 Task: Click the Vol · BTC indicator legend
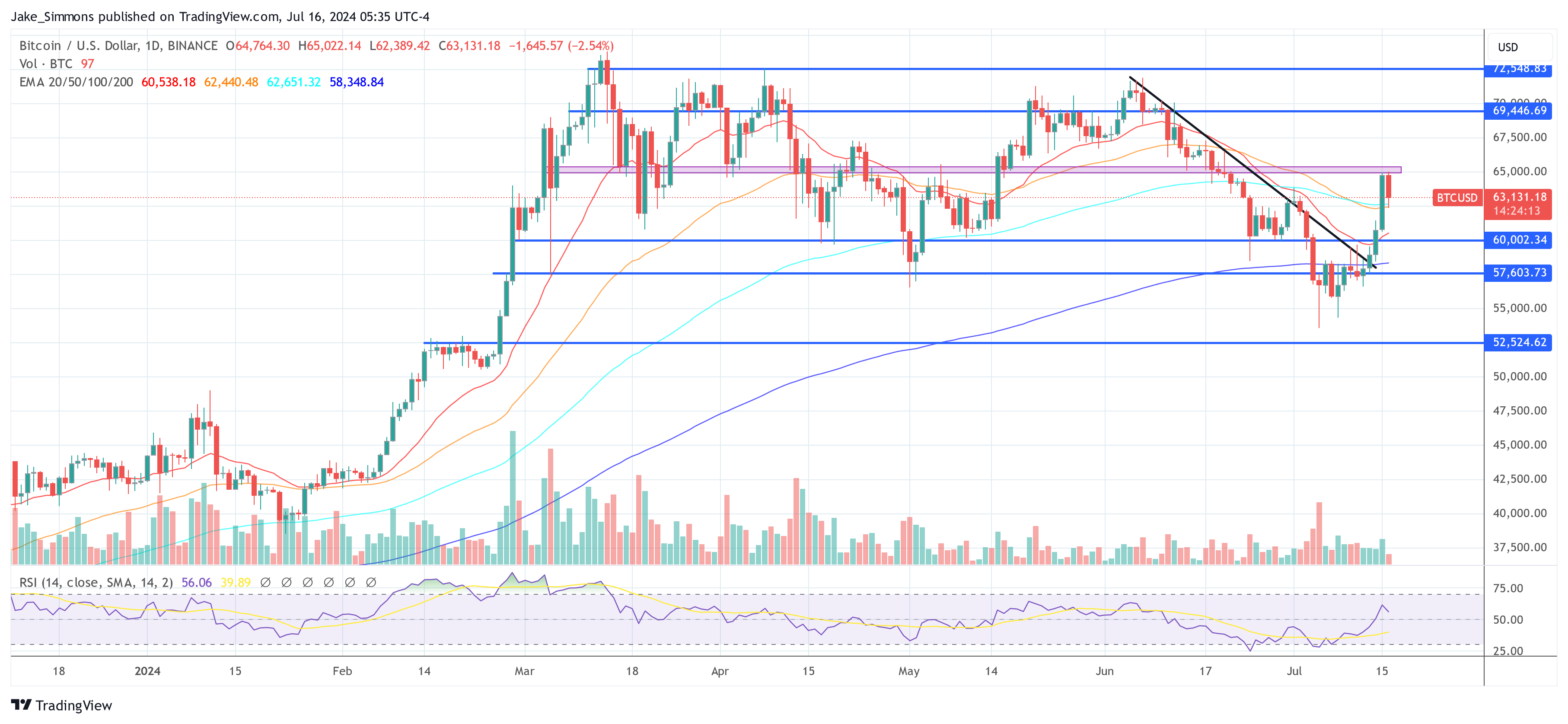46,64
